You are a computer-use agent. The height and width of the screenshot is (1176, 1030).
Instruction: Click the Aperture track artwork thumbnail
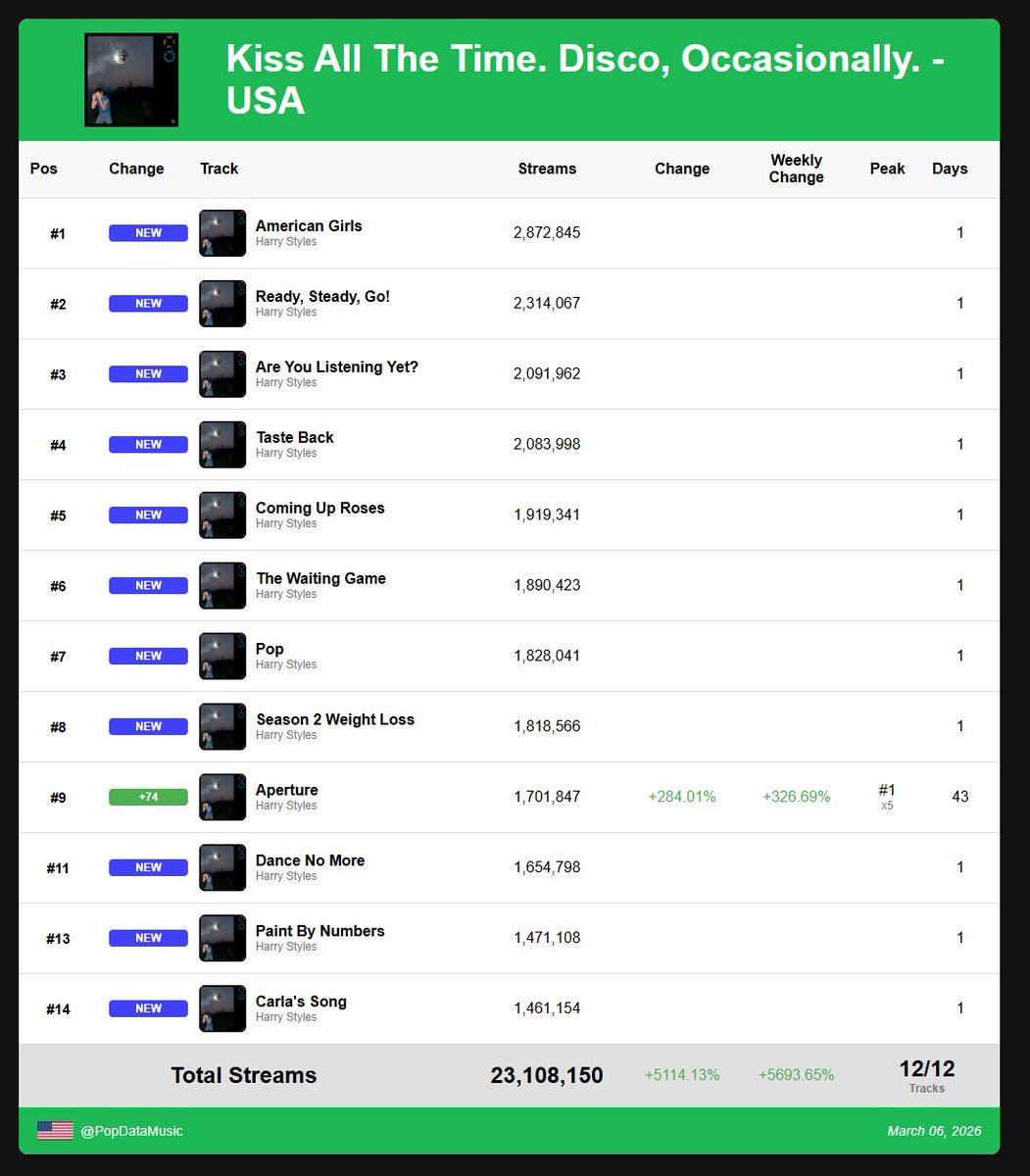[221, 797]
